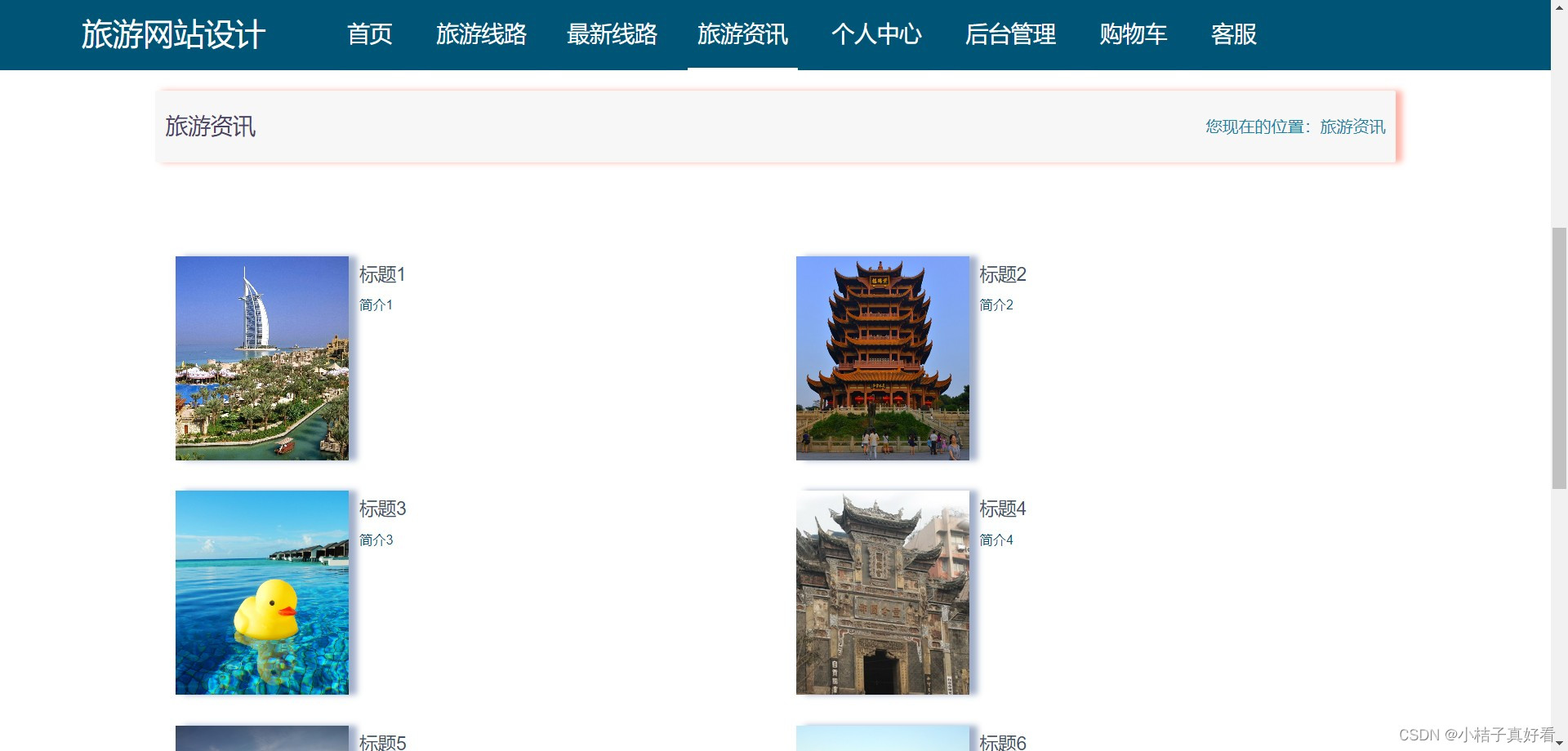1568x751 pixels.
Task: Click the 标题1 article title
Action: click(382, 274)
